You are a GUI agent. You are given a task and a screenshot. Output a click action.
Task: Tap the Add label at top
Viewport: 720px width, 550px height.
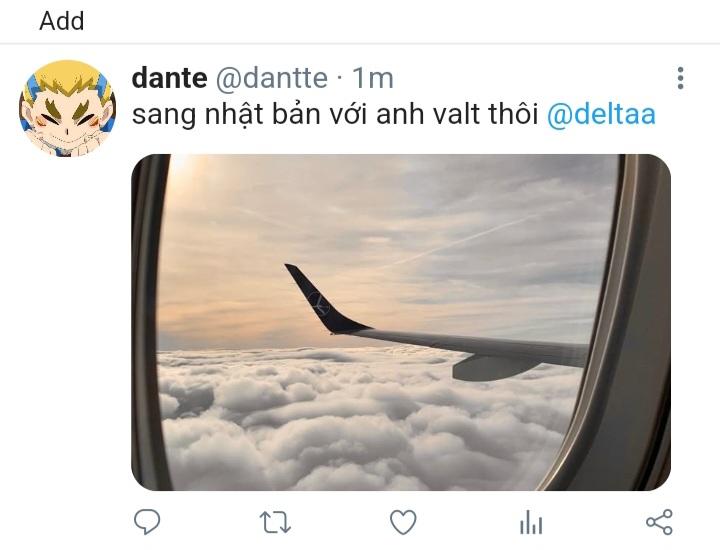pyautogui.click(x=62, y=21)
